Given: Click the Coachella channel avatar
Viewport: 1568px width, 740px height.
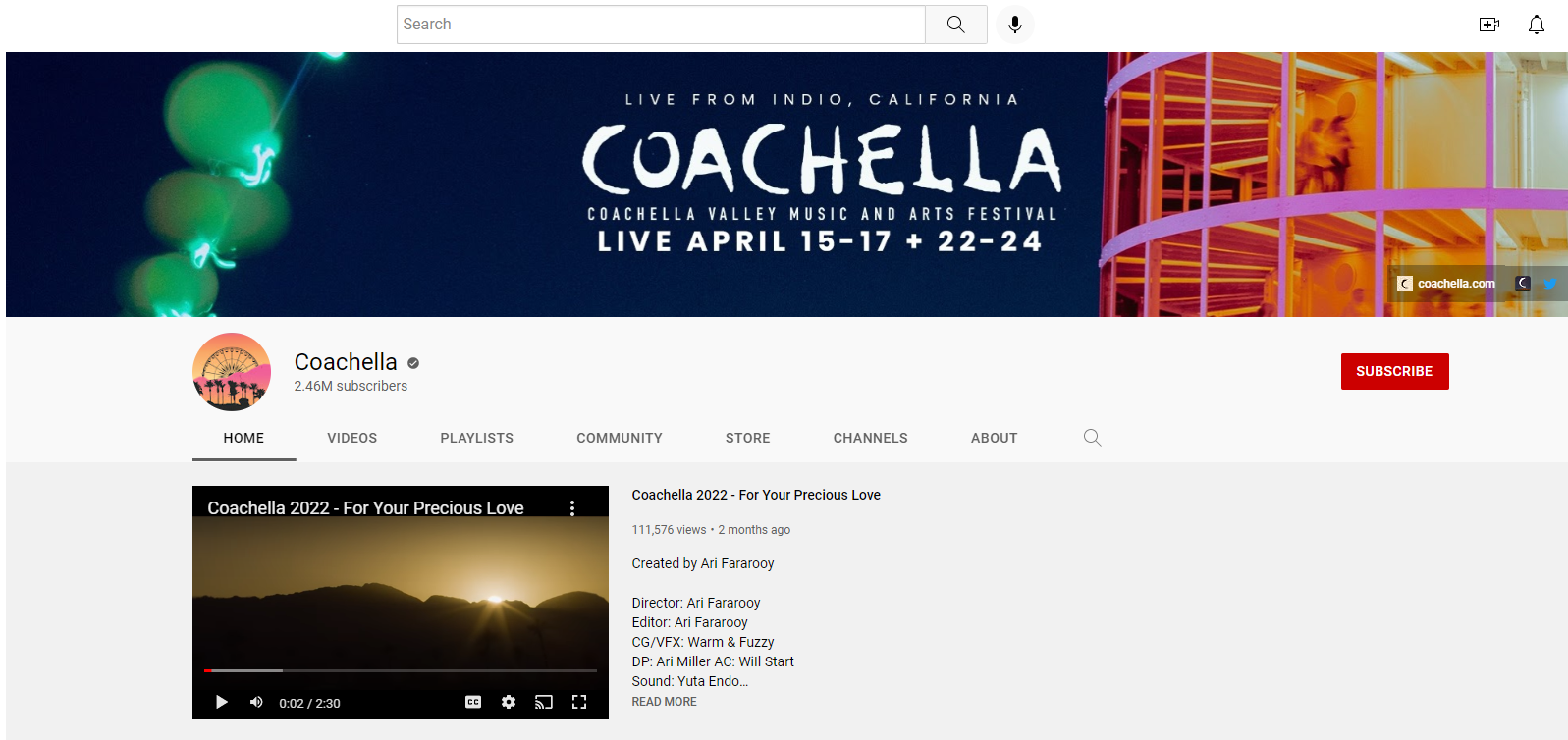Looking at the screenshot, I should (232, 372).
